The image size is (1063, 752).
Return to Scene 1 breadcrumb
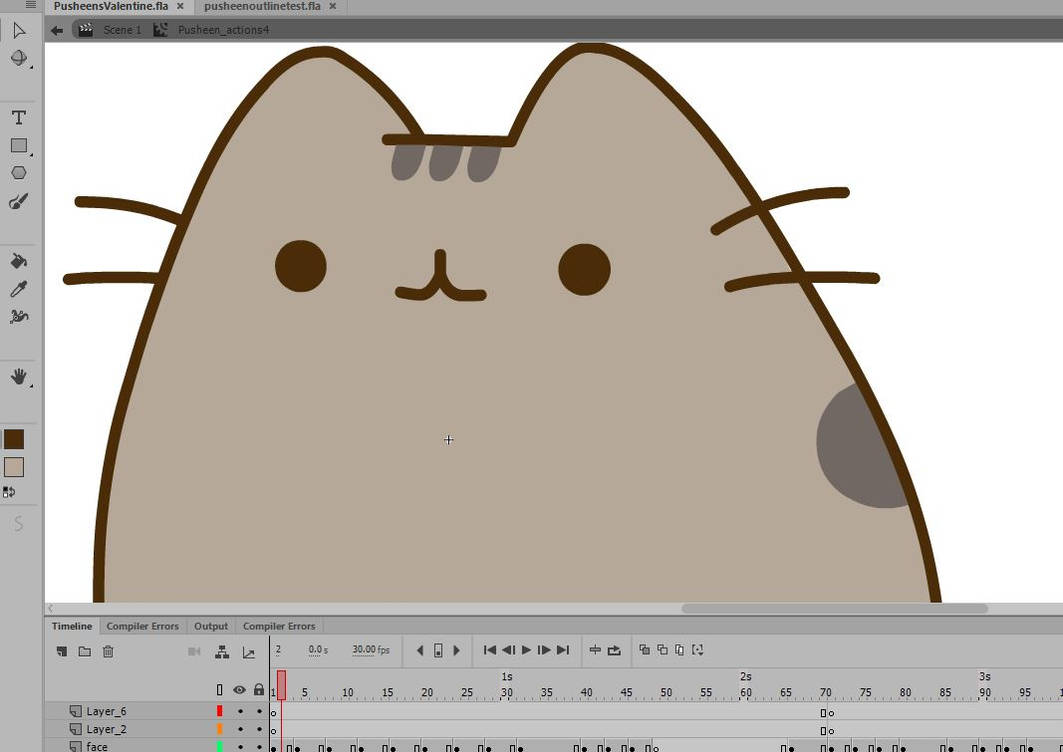122,30
